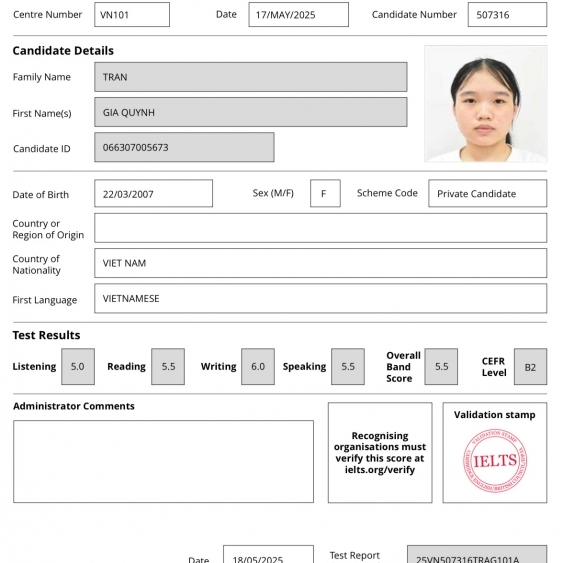Click the Writing score box 6.0
Screen dimensions: 563x563
pyautogui.click(x=258, y=367)
